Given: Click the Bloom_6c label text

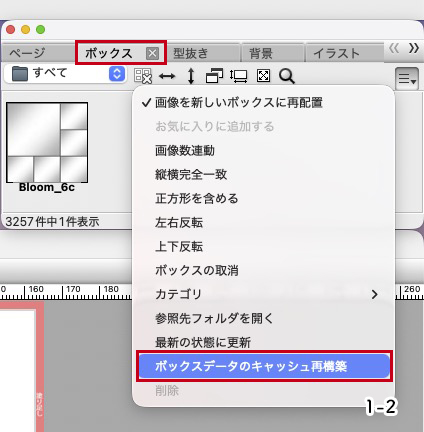Looking at the screenshot, I should click(x=47, y=187).
